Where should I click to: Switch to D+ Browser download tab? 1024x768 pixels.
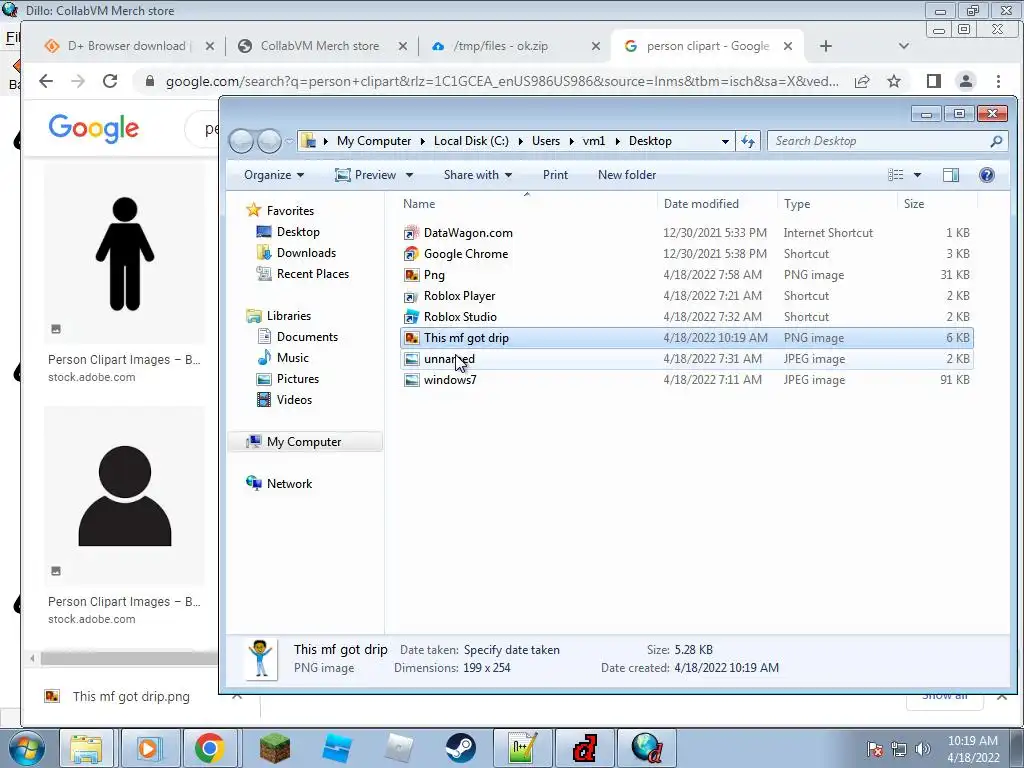pos(125,46)
